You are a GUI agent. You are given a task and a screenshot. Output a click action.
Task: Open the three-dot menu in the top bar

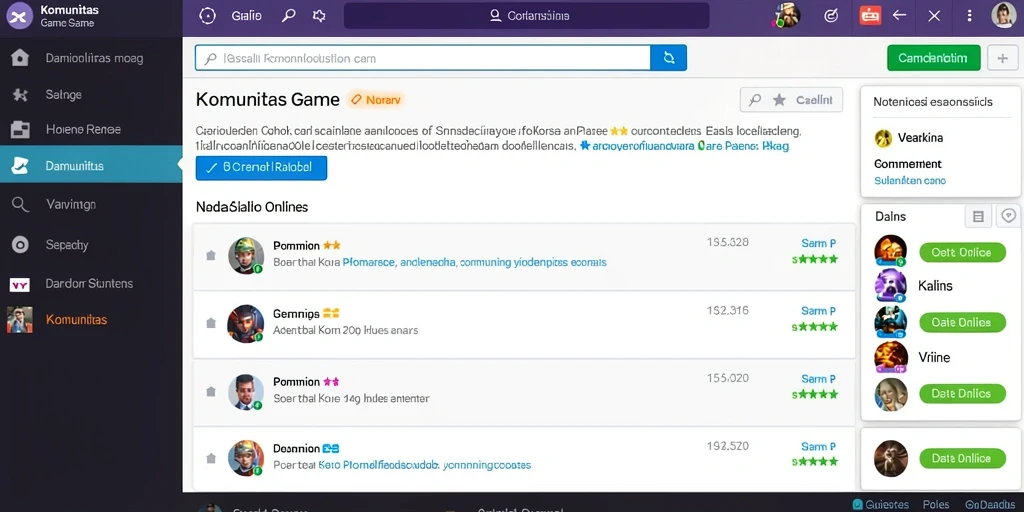969,16
